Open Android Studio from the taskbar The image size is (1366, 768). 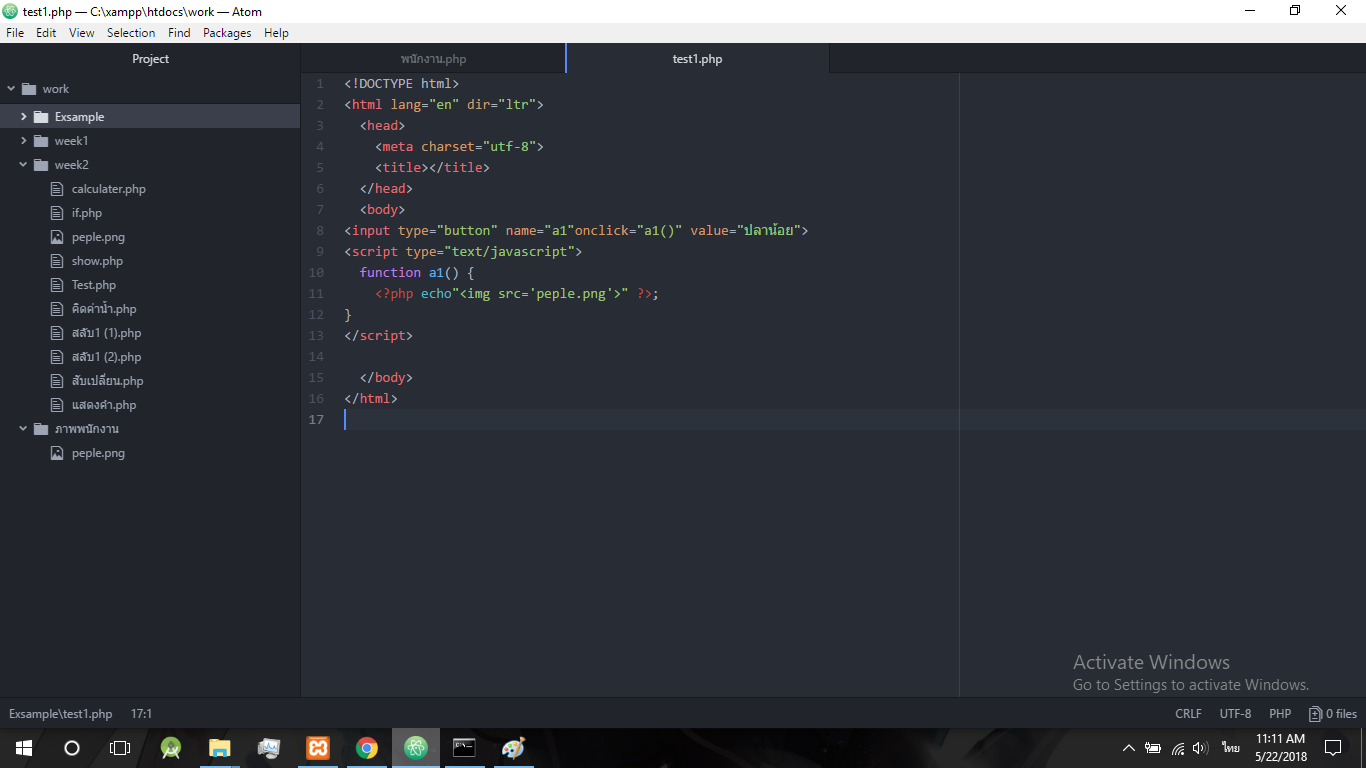[x=171, y=748]
